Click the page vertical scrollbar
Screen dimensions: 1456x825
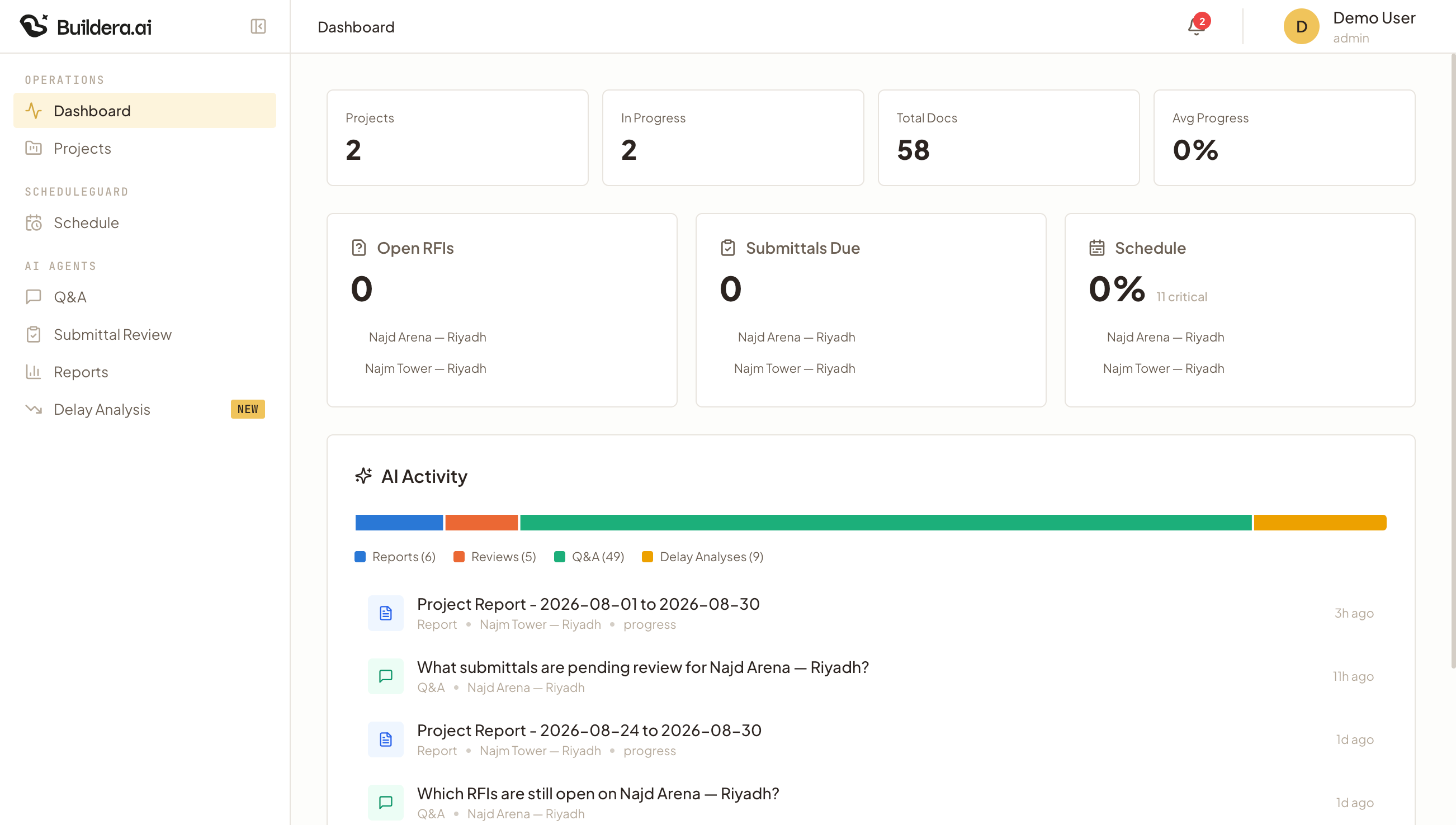coord(1452,360)
